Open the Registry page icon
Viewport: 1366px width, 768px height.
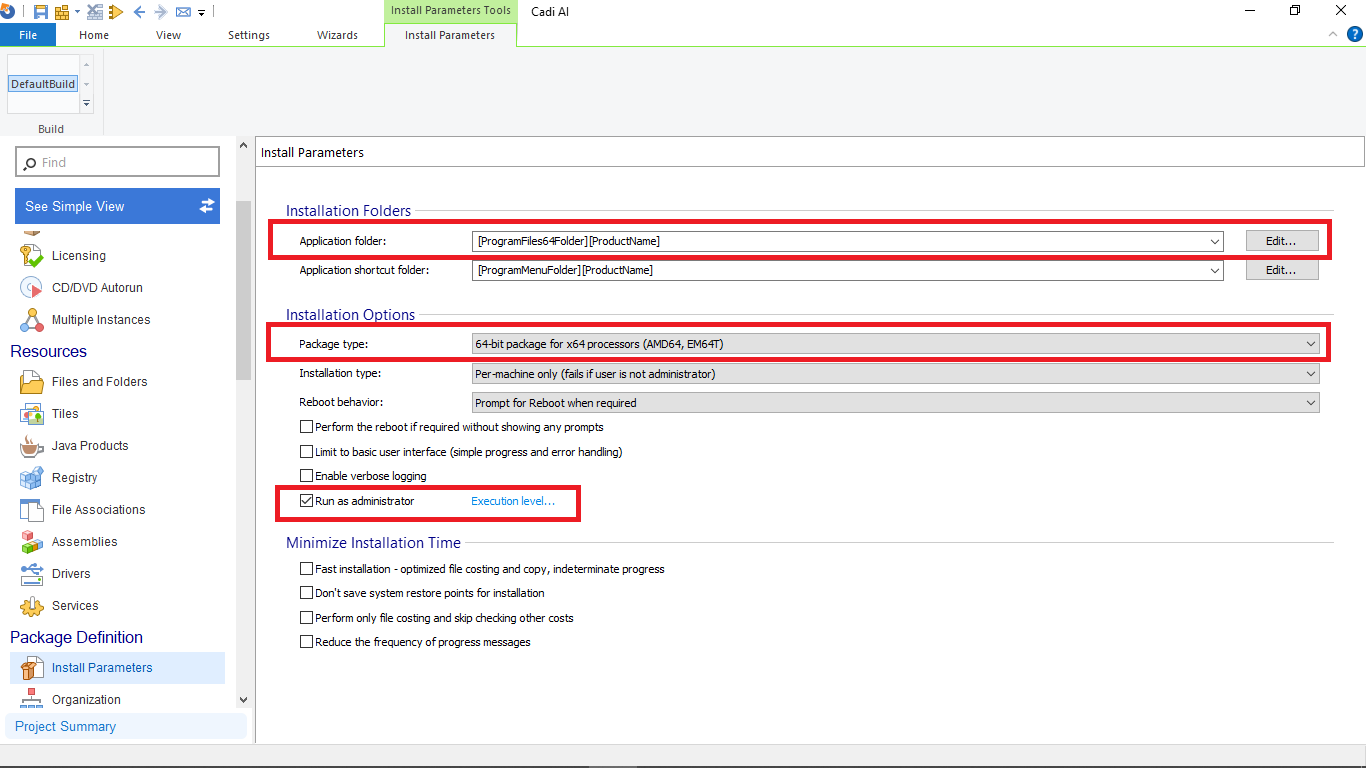[x=32, y=478]
